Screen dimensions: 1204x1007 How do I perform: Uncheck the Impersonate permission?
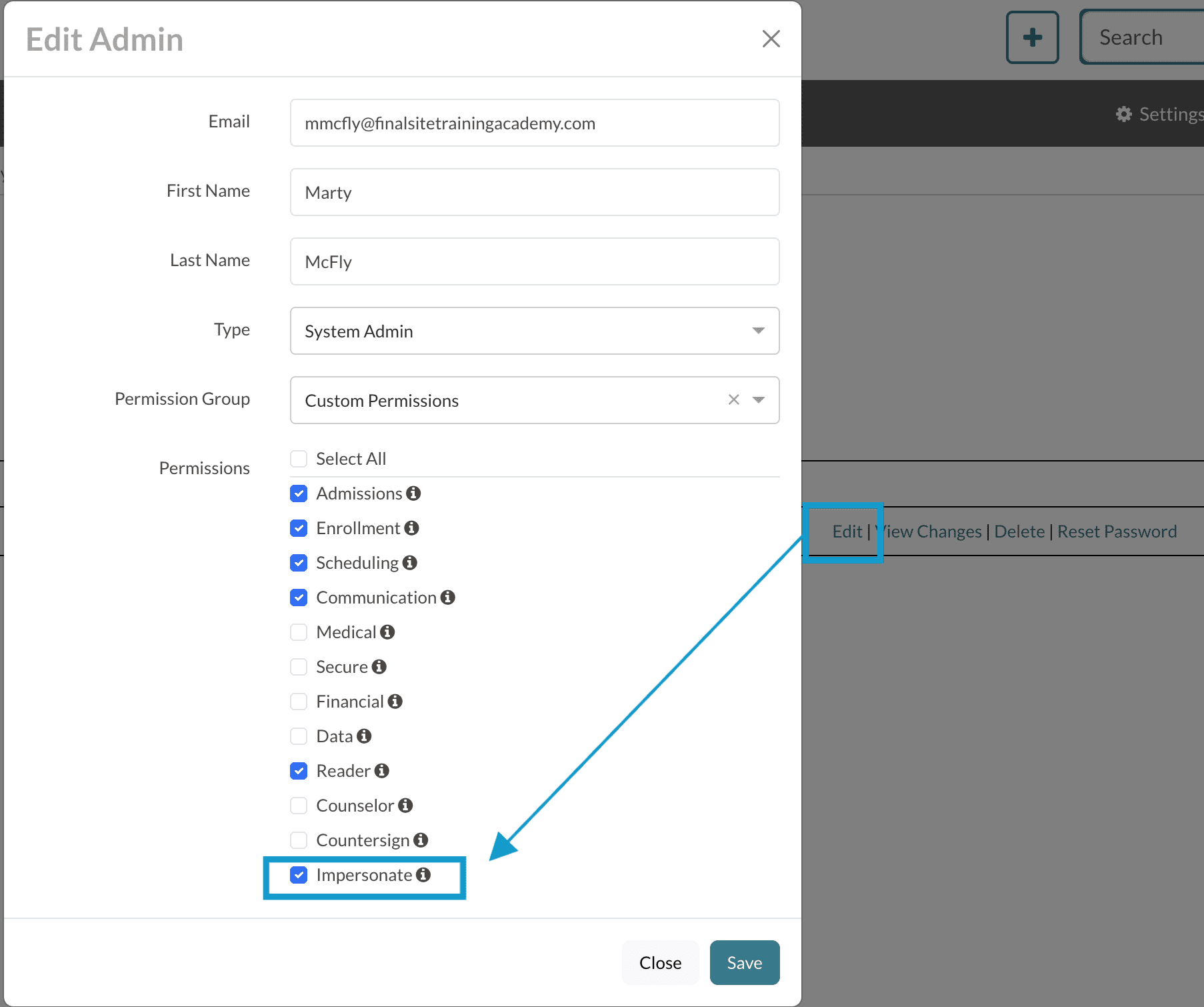(299, 875)
